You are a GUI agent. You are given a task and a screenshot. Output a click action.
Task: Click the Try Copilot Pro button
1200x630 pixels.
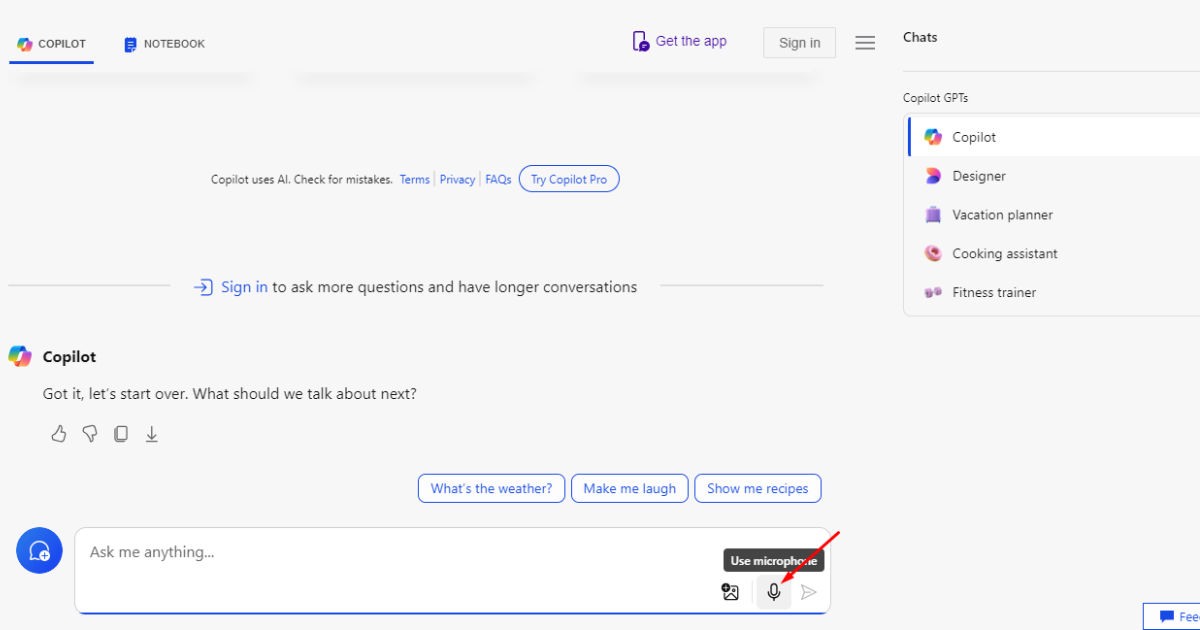click(x=569, y=179)
